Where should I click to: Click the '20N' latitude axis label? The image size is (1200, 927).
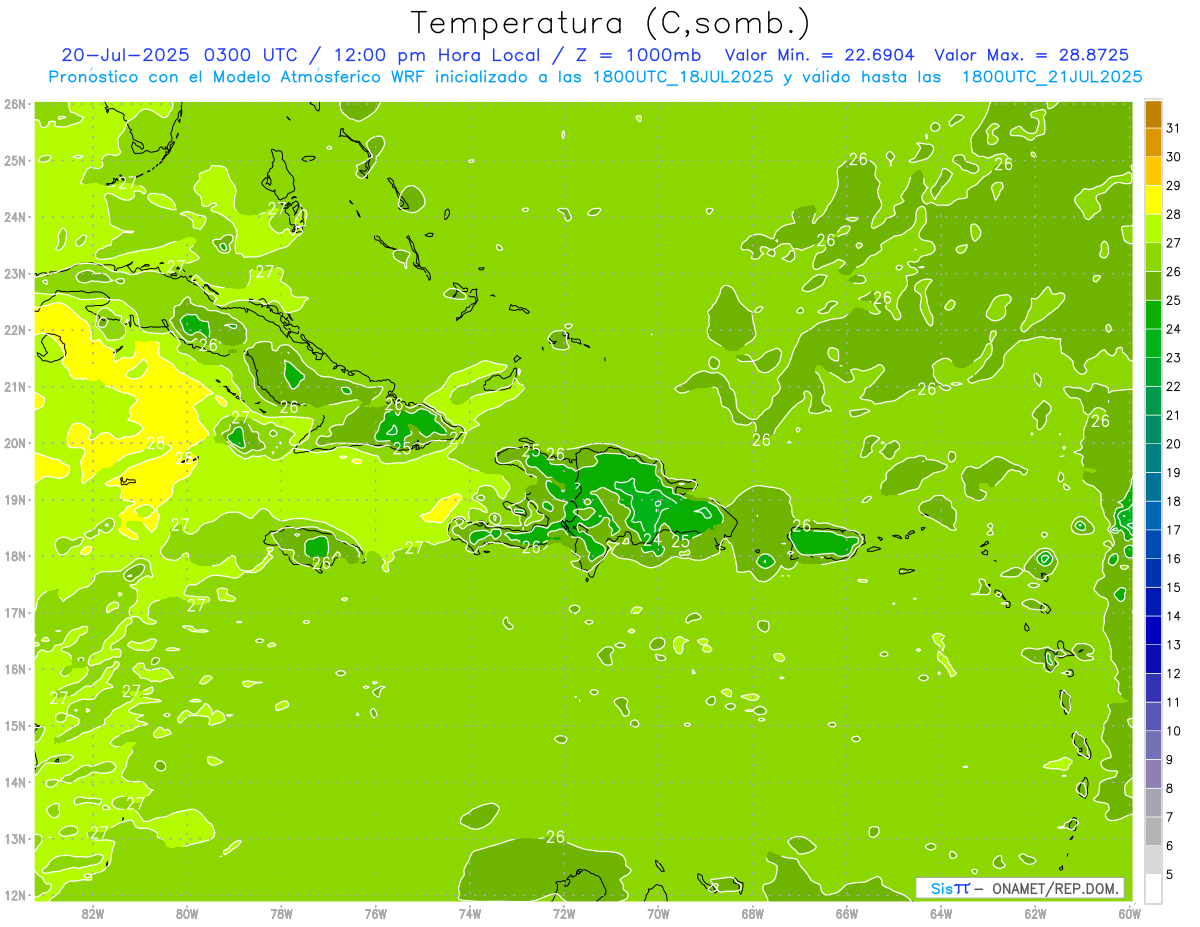(15, 443)
